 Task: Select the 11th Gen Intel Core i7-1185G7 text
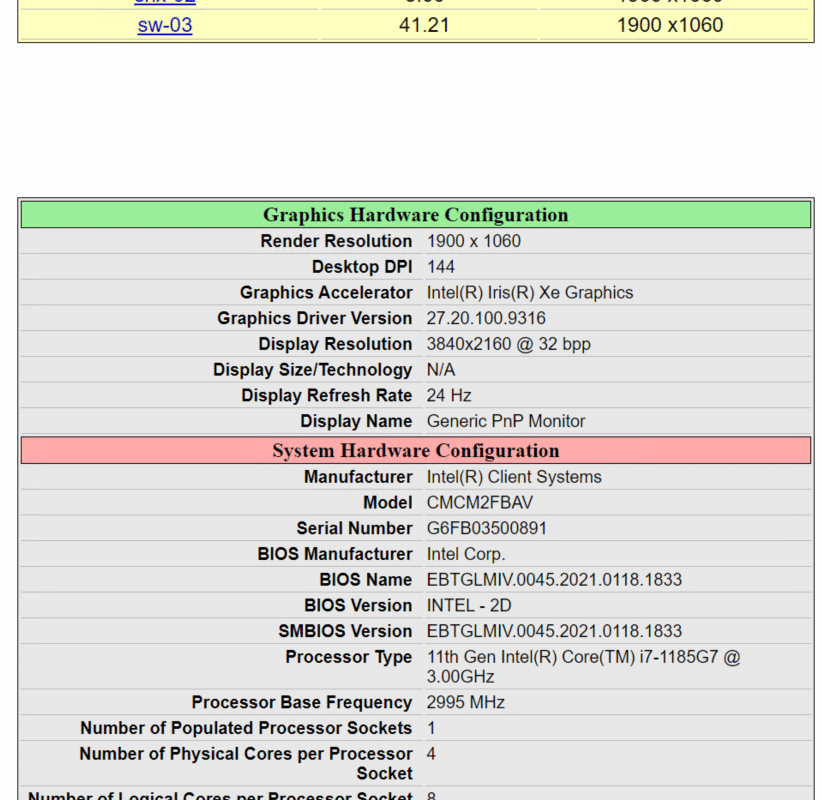pyautogui.click(x=583, y=667)
